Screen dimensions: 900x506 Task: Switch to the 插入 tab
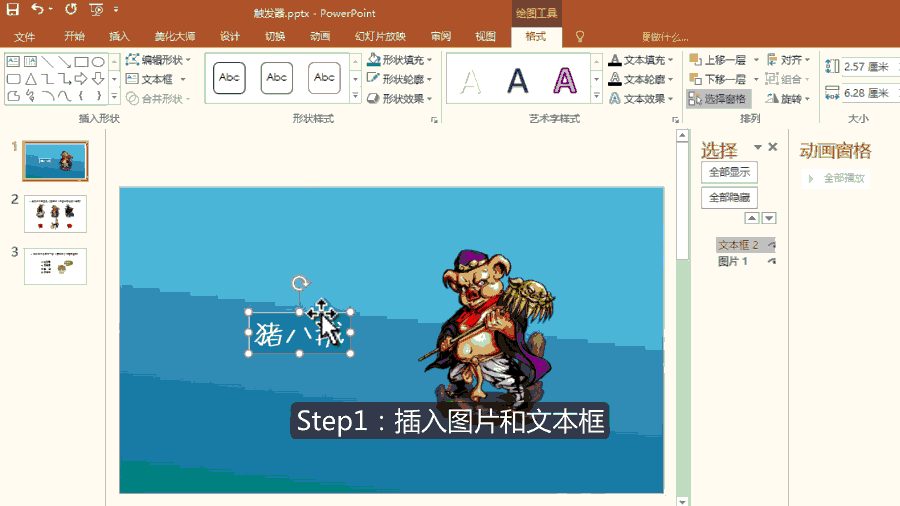coord(119,37)
